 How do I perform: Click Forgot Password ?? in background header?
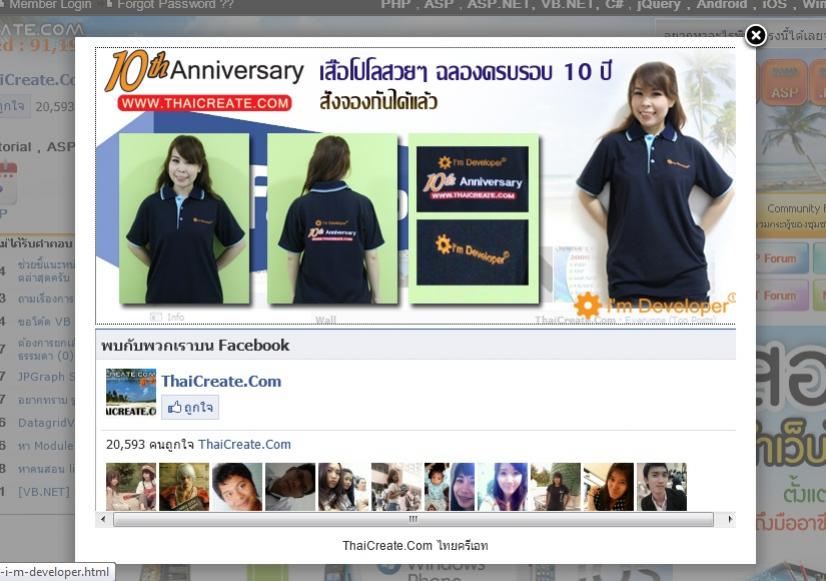(x=175, y=5)
